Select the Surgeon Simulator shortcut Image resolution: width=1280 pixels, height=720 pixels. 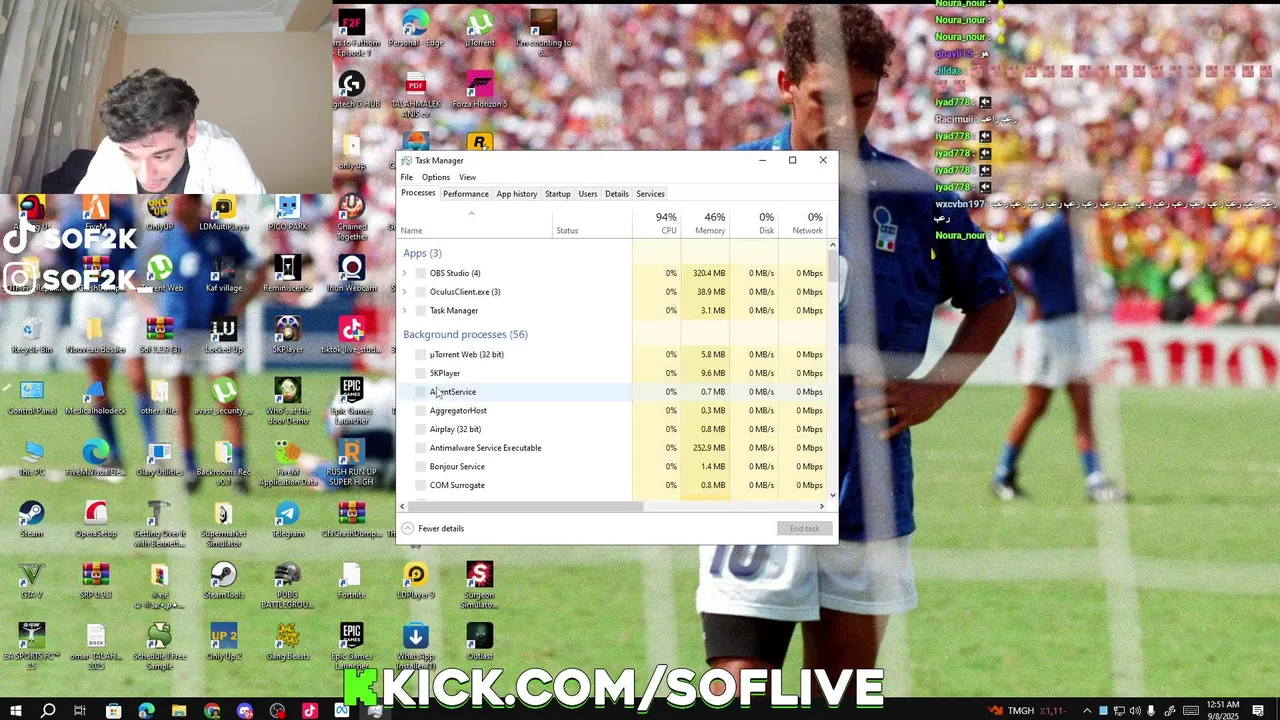click(480, 585)
